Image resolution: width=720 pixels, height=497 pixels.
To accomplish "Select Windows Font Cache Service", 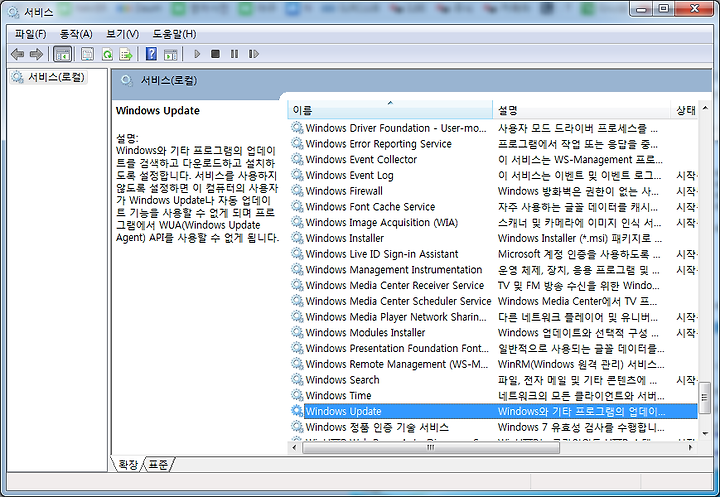I will pos(494,207).
